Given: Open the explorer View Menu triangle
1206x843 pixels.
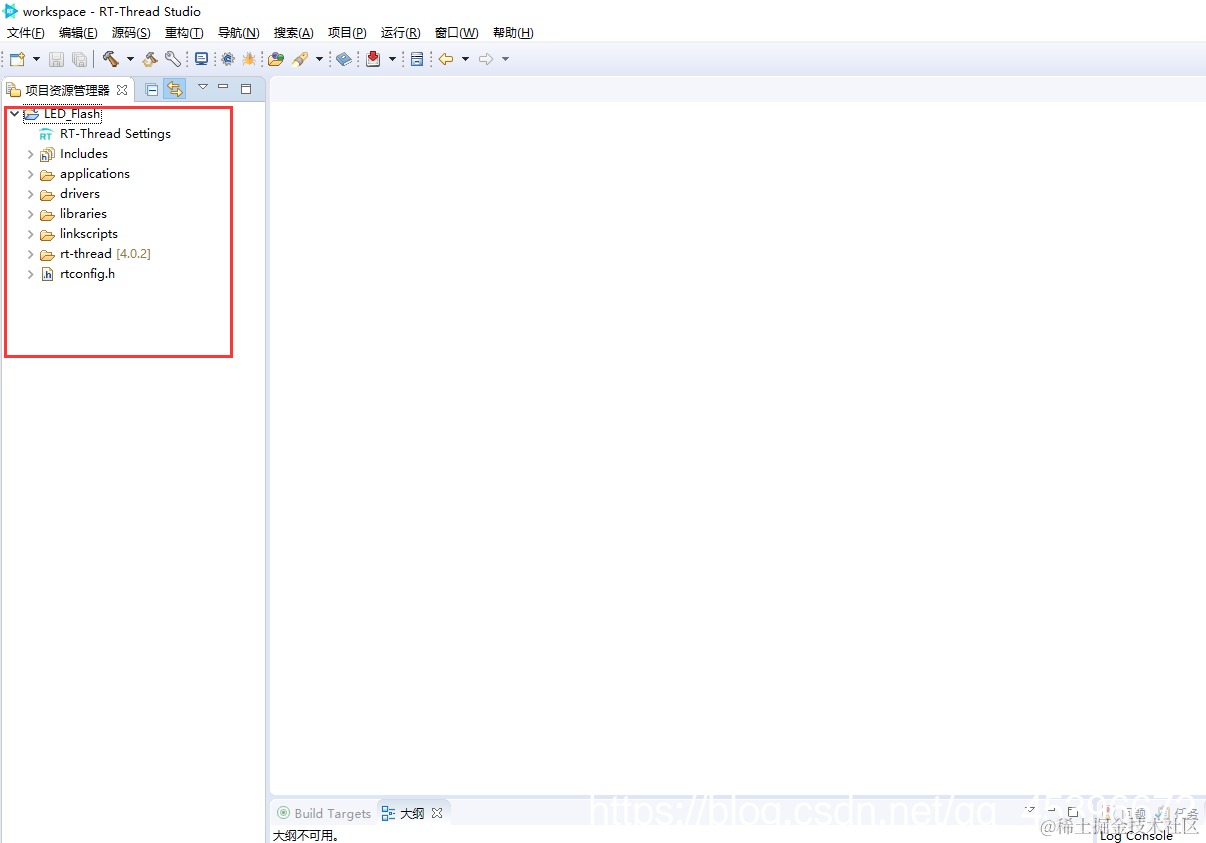Looking at the screenshot, I should click(x=203, y=87).
